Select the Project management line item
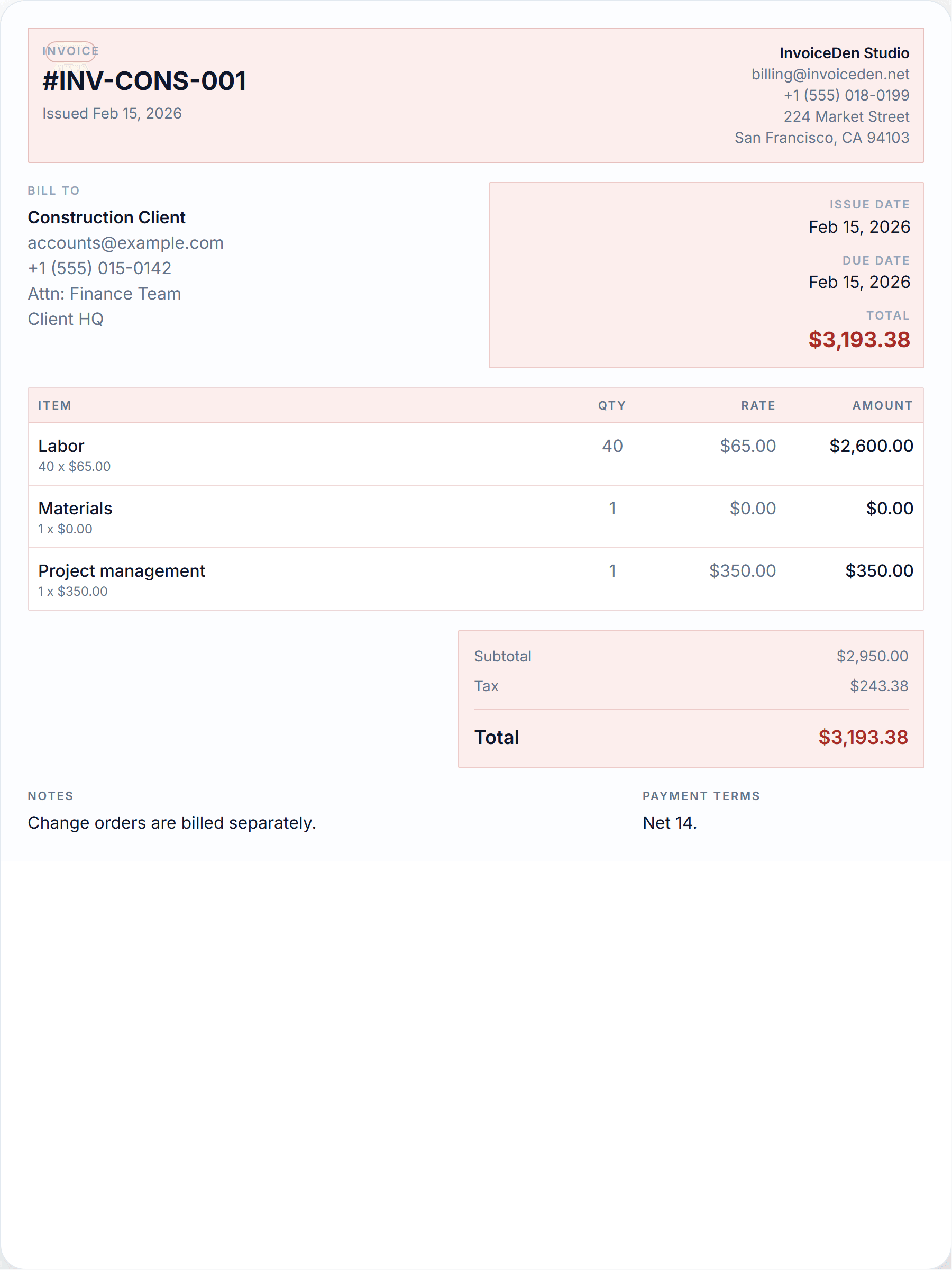 pyautogui.click(x=475, y=579)
